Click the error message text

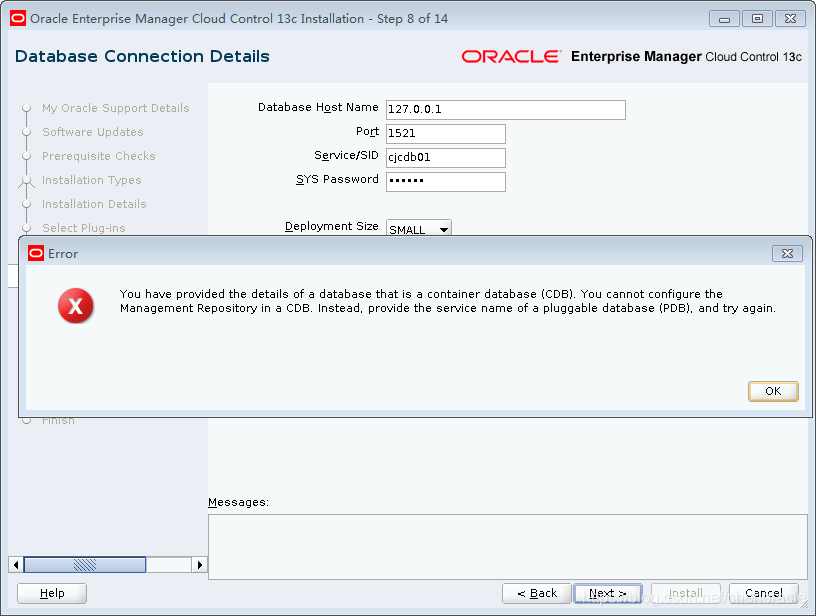point(448,301)
